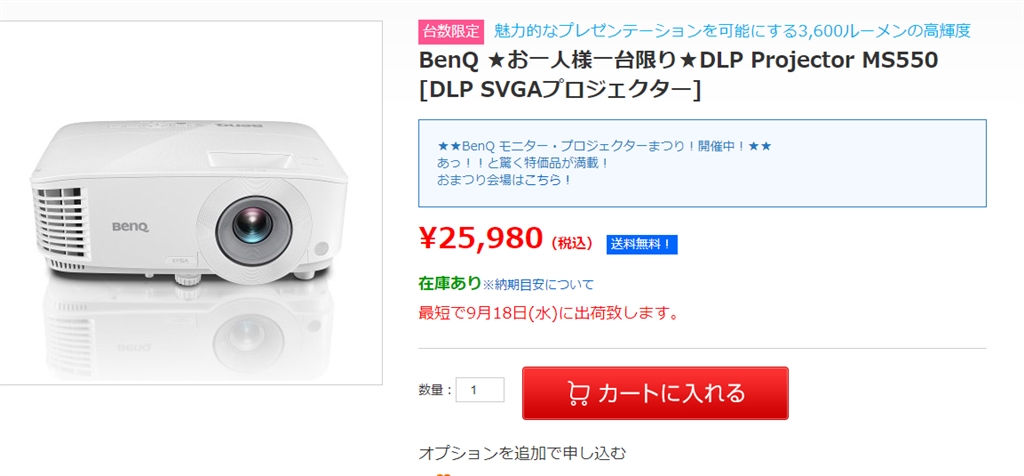The height and width of the screenshot is (476, 1024).
Task: Click the カートに入れる button text
Action: [x=671, y=393]
